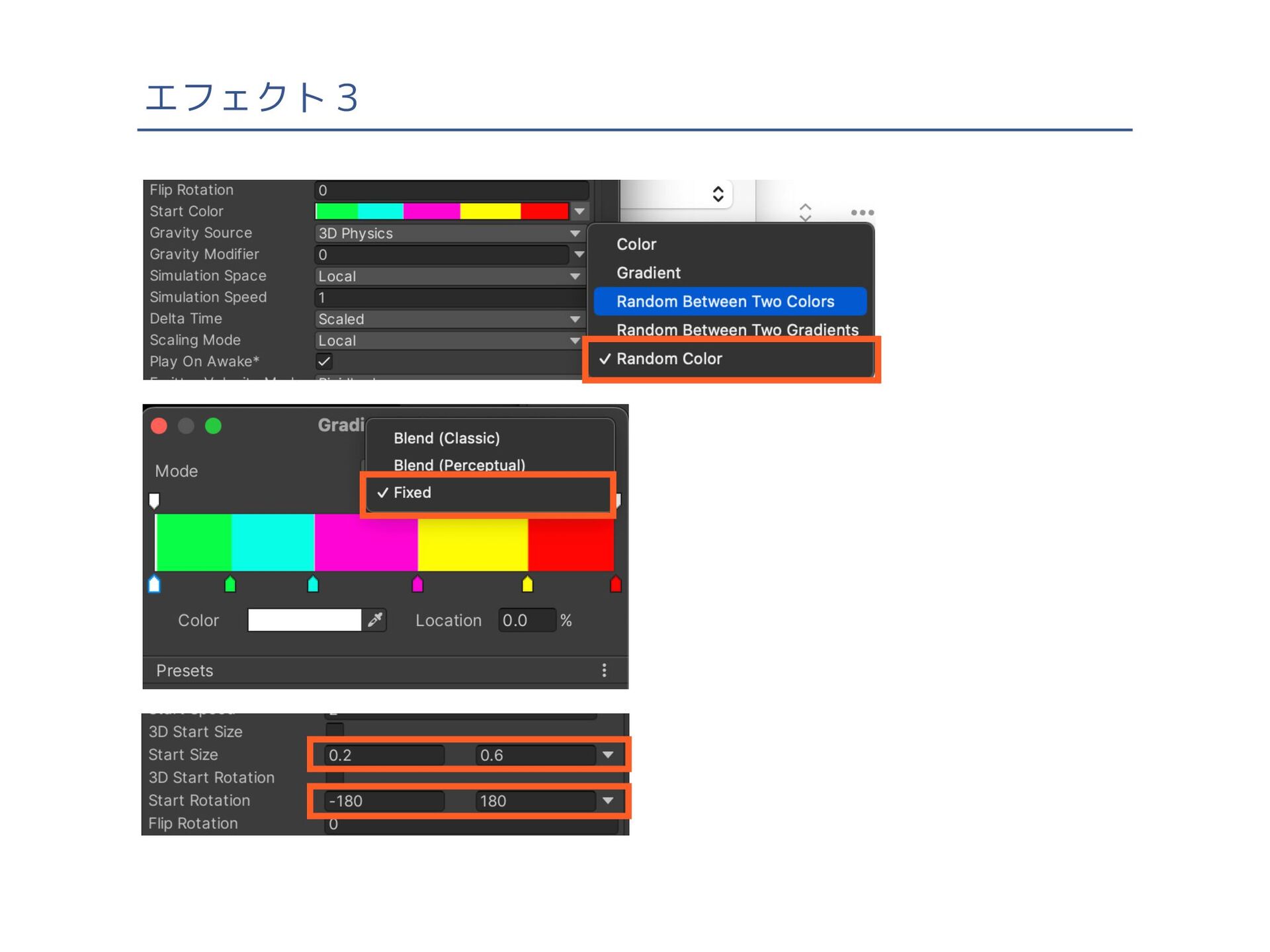
Task: Expand the Start Rotation mode dropdown arrow
Action: coord(608,801)
